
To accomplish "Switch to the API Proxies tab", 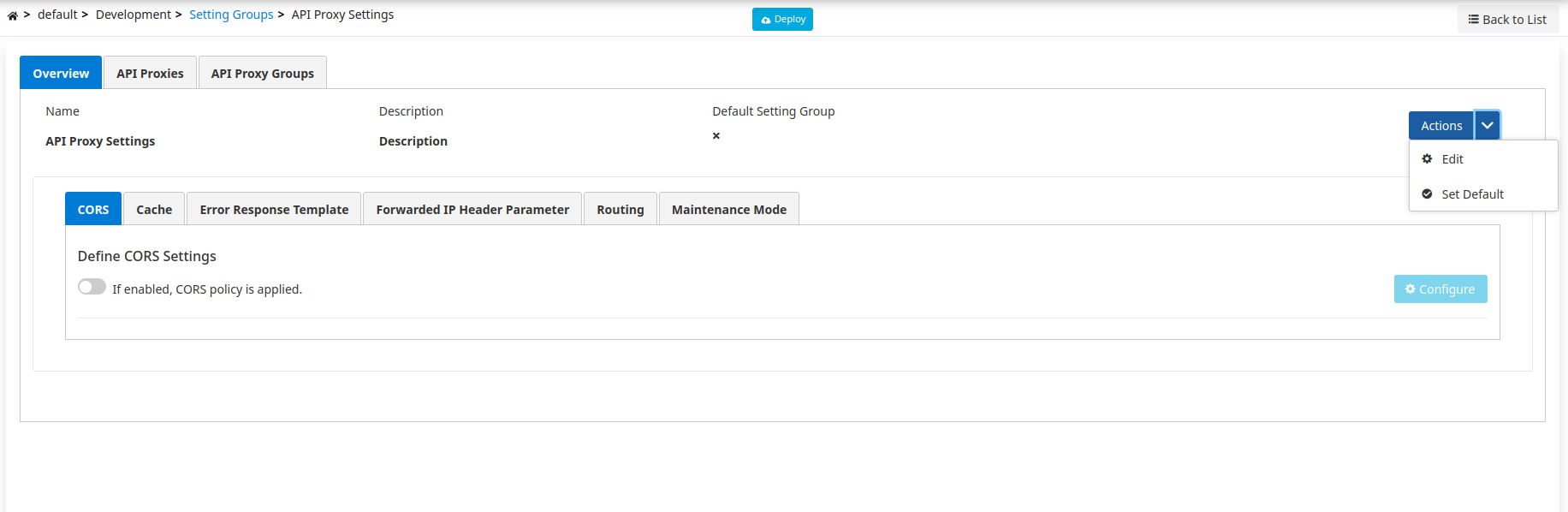I will 150,73.
